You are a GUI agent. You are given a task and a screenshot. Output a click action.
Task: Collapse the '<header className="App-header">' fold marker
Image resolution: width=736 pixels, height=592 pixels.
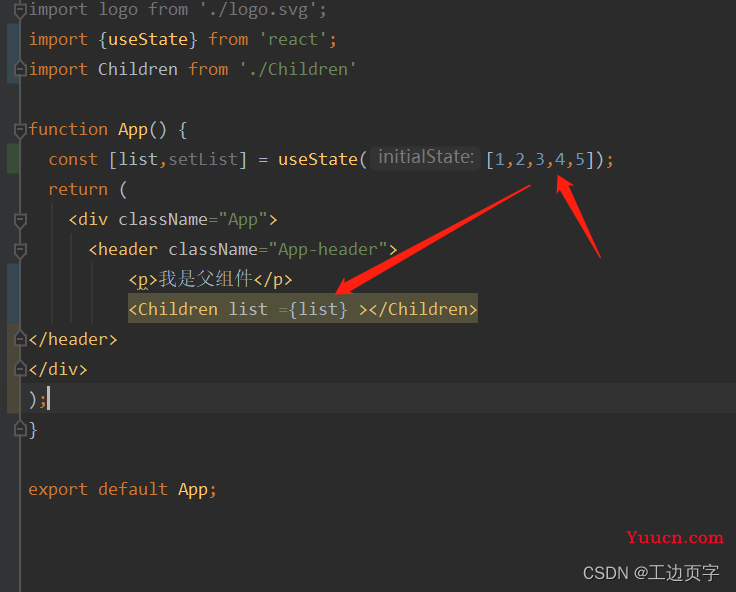pyautogui.click(x=20, y=250)
